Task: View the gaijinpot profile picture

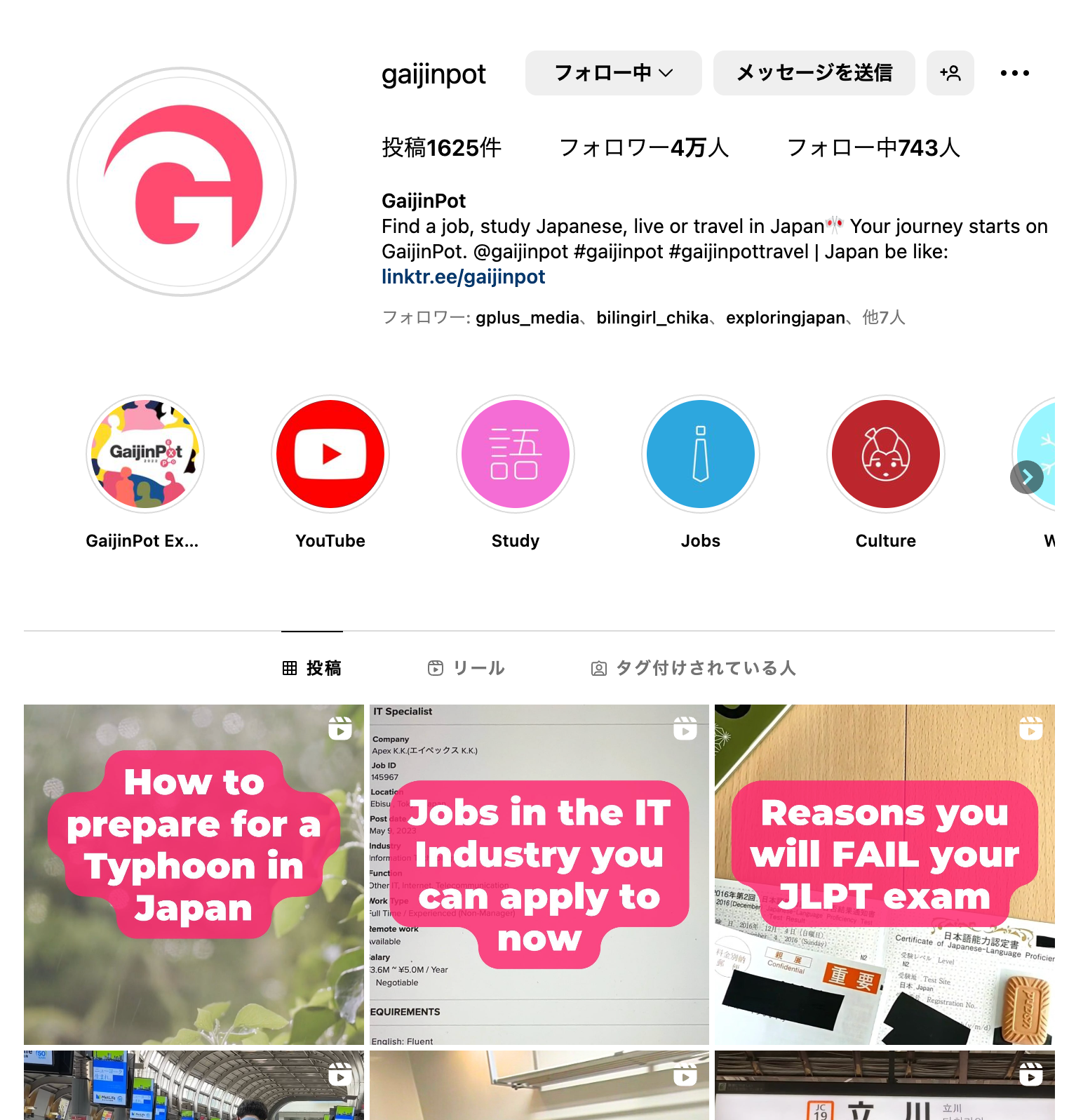Action: click(x=182, y=182)
